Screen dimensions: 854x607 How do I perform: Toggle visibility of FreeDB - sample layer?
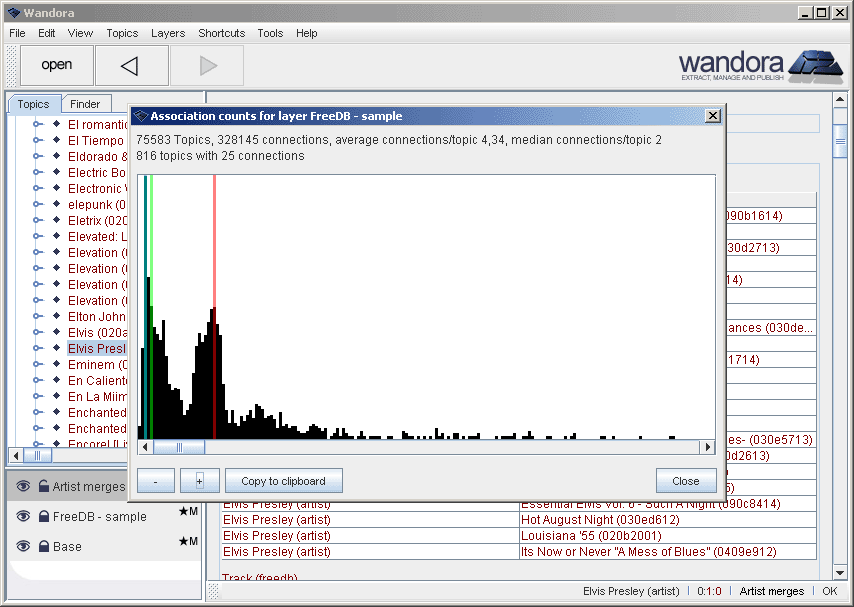coord(23,517)
